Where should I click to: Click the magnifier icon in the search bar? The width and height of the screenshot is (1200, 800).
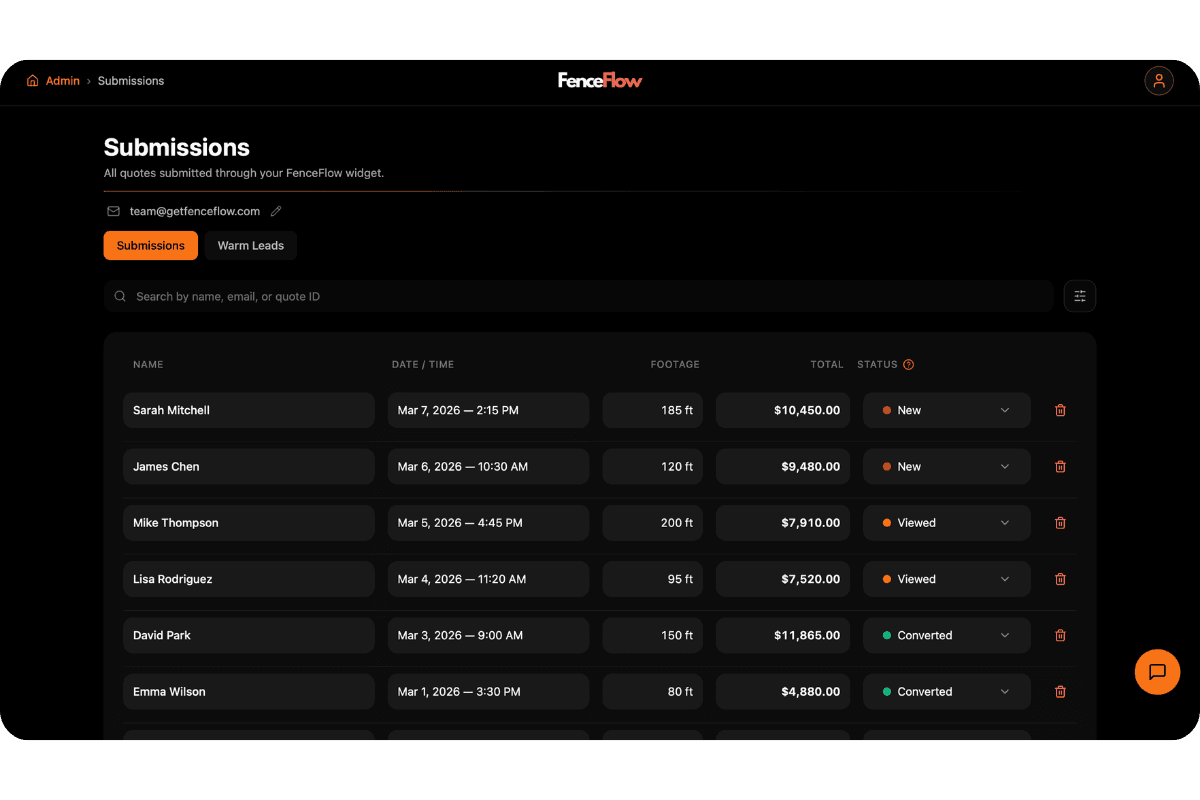(x=120, y=296)
